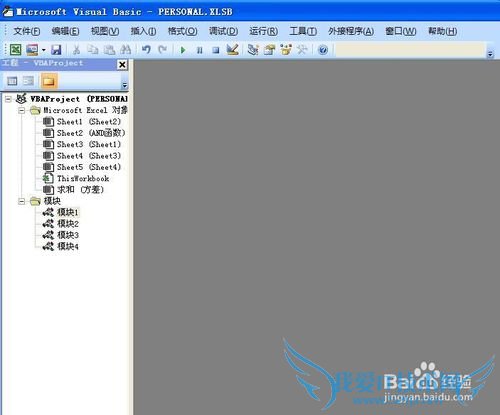Open the 工具(T) menu
Viewport: 500px width, 415px height.
click(303, 31)
